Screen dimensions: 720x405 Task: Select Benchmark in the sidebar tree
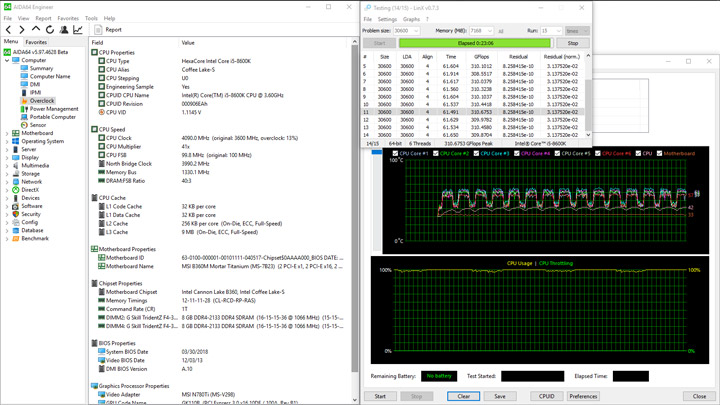(x=34, y=238)
